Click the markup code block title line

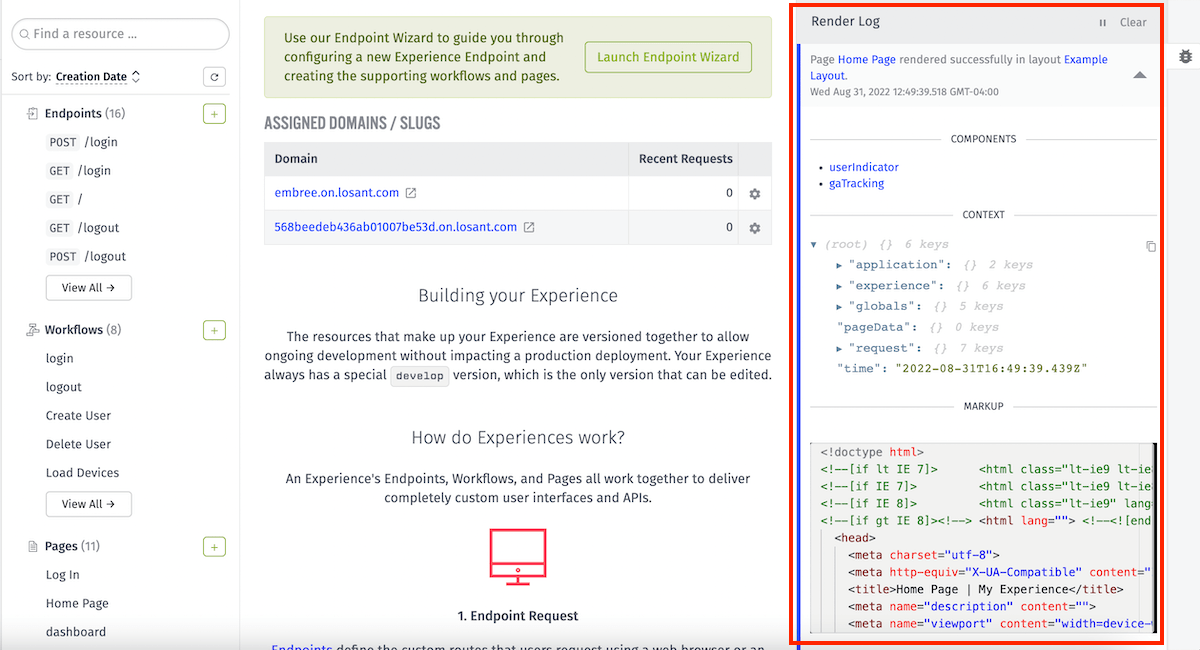click(1008, 589)
